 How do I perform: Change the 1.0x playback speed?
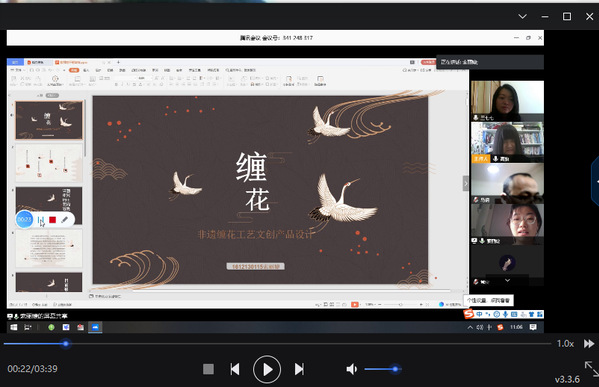[565, 343]
